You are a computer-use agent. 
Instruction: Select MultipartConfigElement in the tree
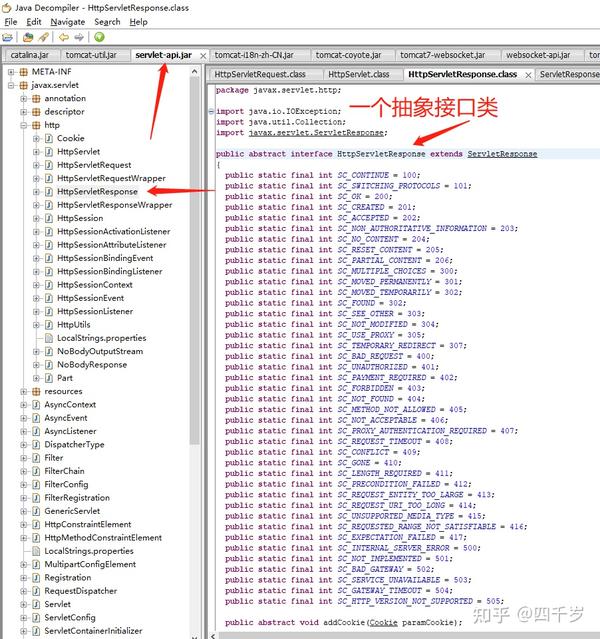pos(90,564)
